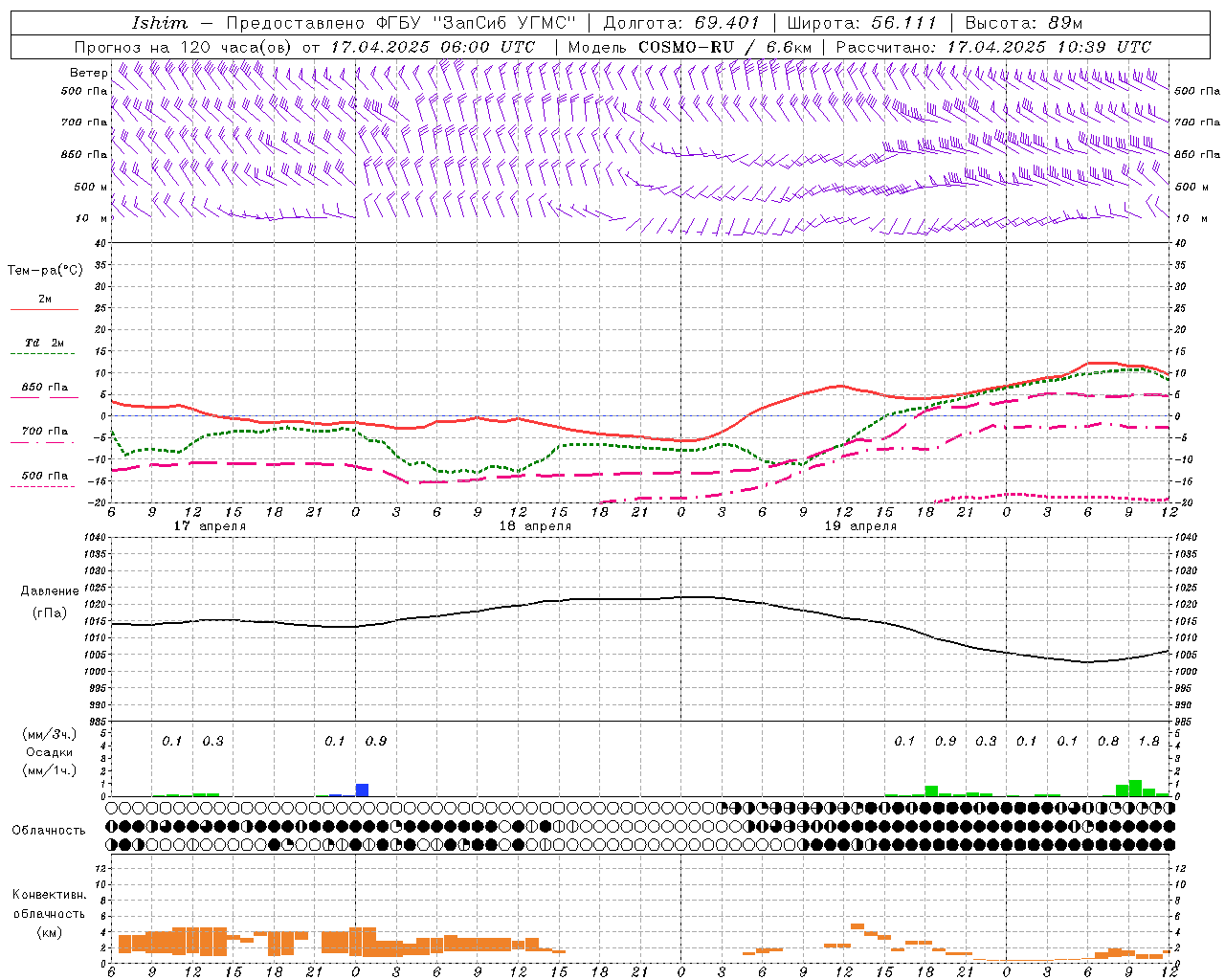Viewport: 1225px width, 980px height.
Task: Click the "700 гПа" label in the temperature legend
Action: (x=45, y=432)
